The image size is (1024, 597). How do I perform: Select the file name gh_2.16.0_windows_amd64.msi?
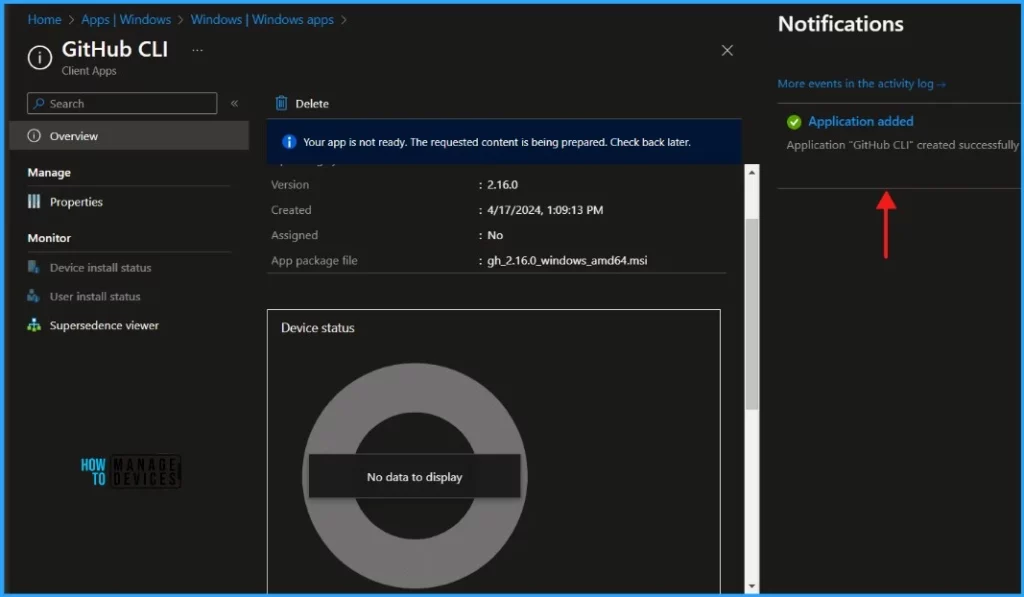tap(567, 261)
